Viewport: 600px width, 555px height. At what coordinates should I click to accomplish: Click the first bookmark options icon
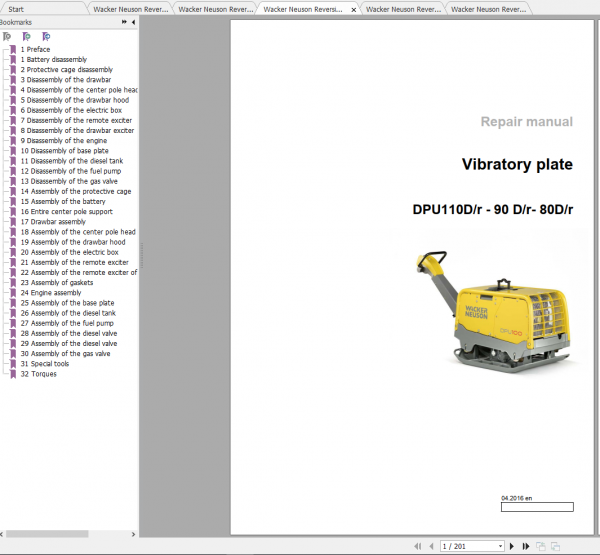(7, 36)
